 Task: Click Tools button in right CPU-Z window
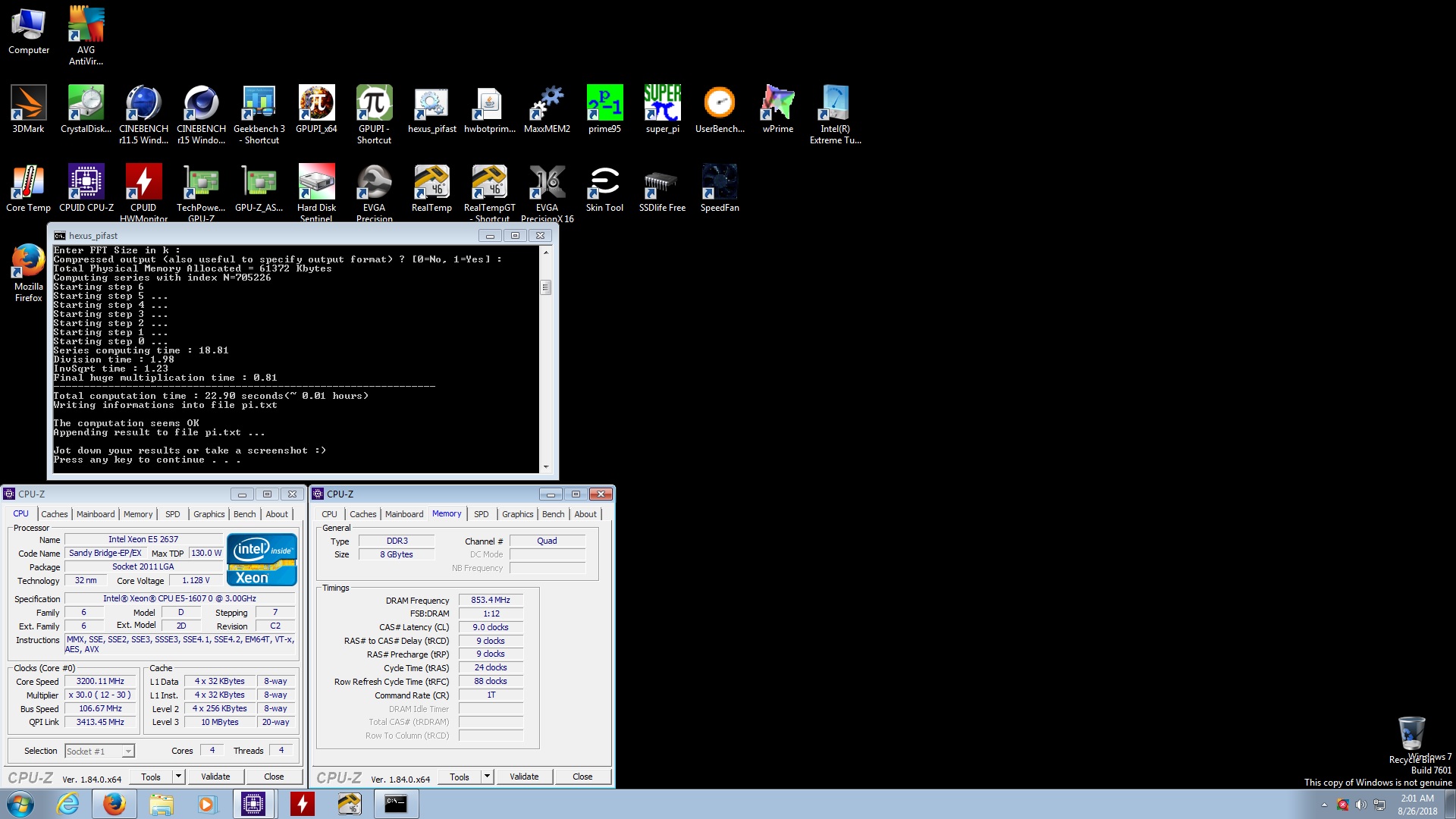(460, 777)
